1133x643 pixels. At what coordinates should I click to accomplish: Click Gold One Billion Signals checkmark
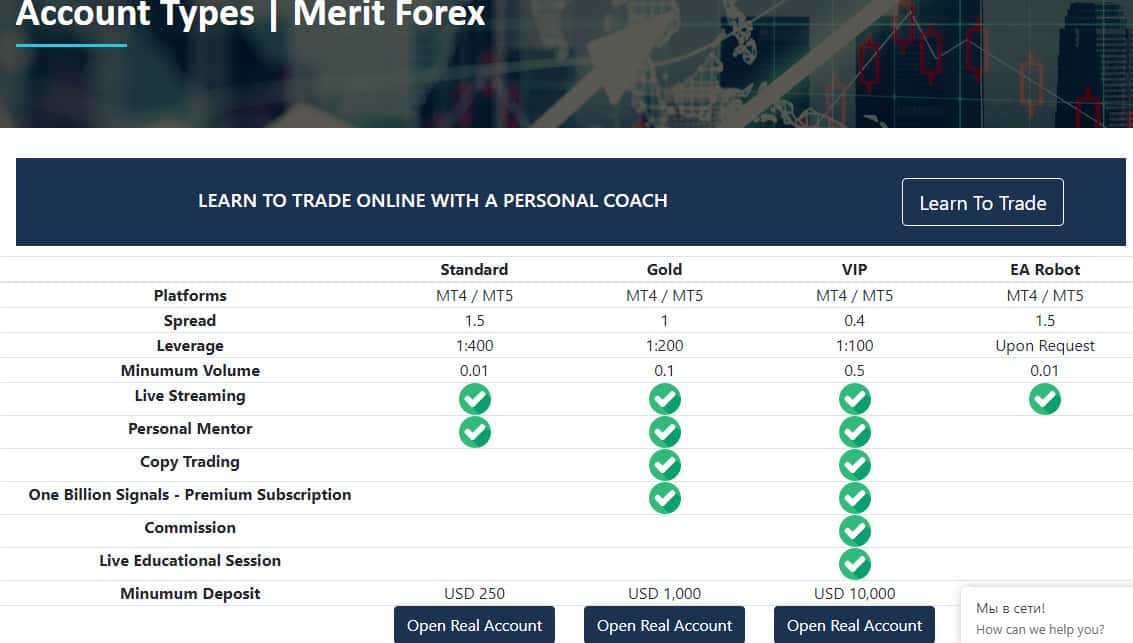tap(665, 498)
